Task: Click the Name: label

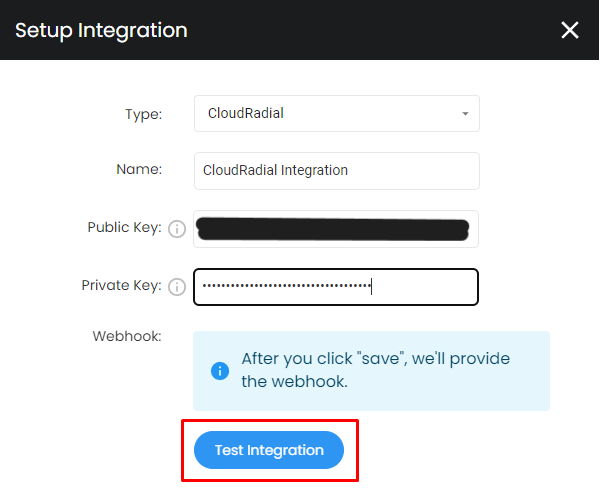Action: (x=139, y=169)
